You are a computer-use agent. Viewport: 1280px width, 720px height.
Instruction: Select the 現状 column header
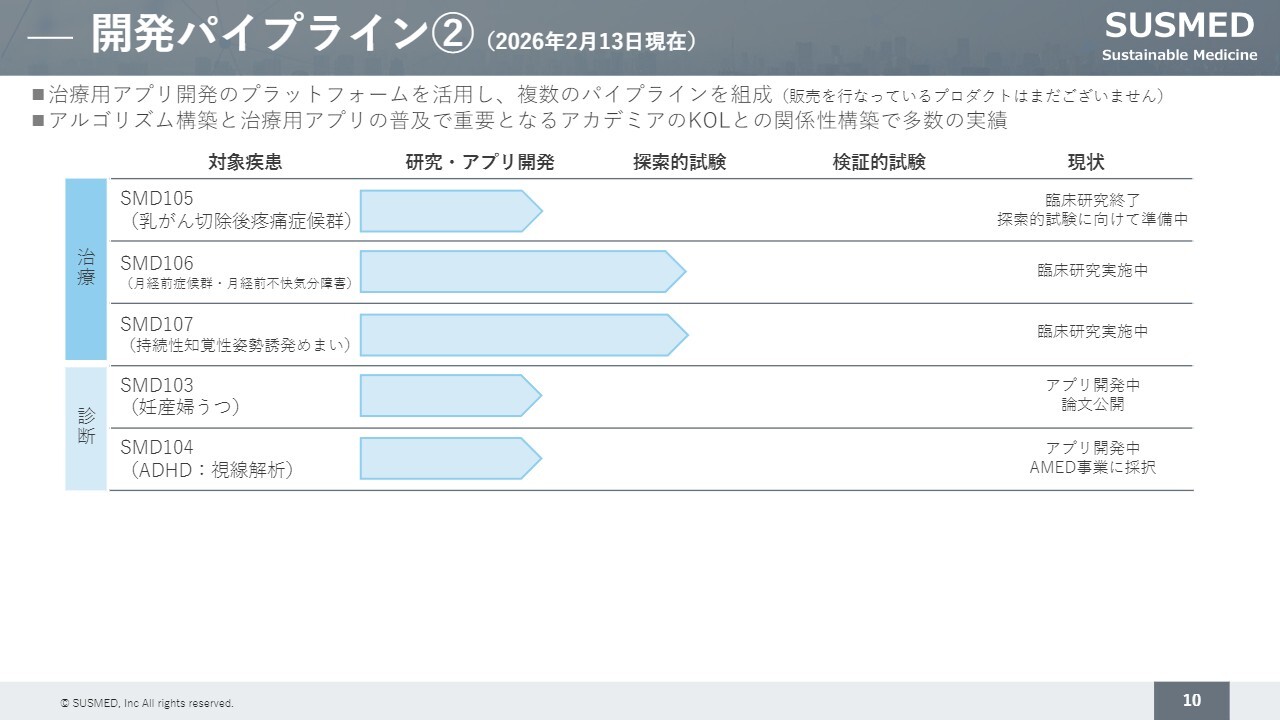(1086, 162)
